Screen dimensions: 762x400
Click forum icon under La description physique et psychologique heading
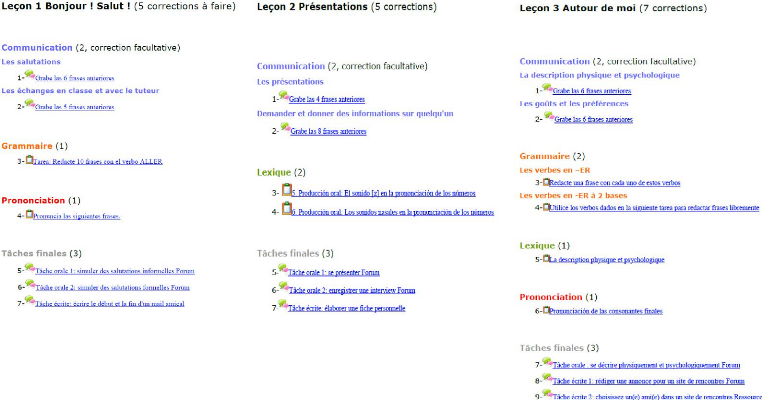pos(547,88)
